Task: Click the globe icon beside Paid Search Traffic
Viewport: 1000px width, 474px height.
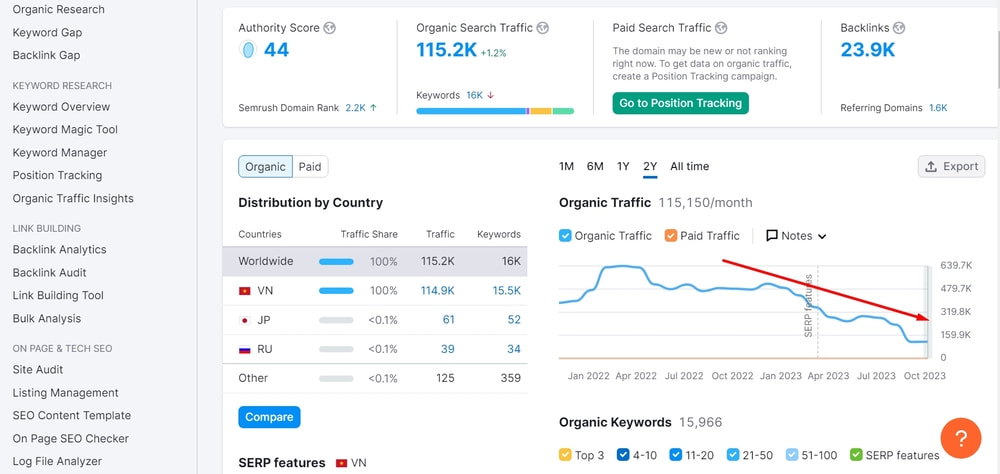Action: 721,28
